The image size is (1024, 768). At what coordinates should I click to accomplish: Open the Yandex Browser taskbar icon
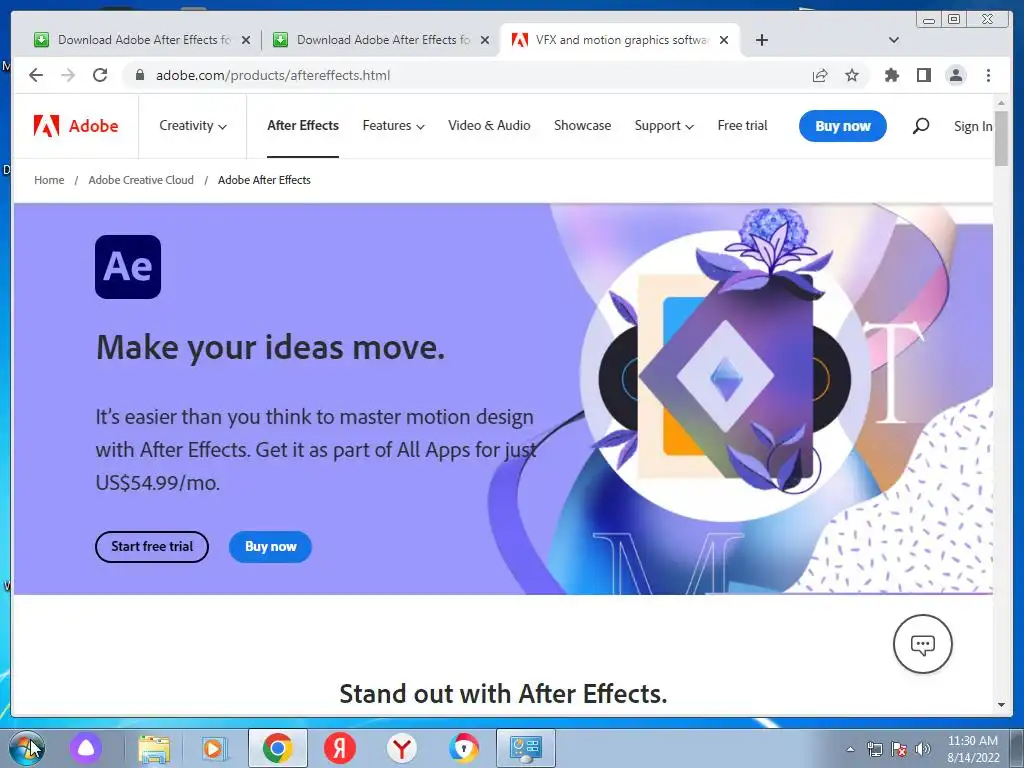point(402,748)
